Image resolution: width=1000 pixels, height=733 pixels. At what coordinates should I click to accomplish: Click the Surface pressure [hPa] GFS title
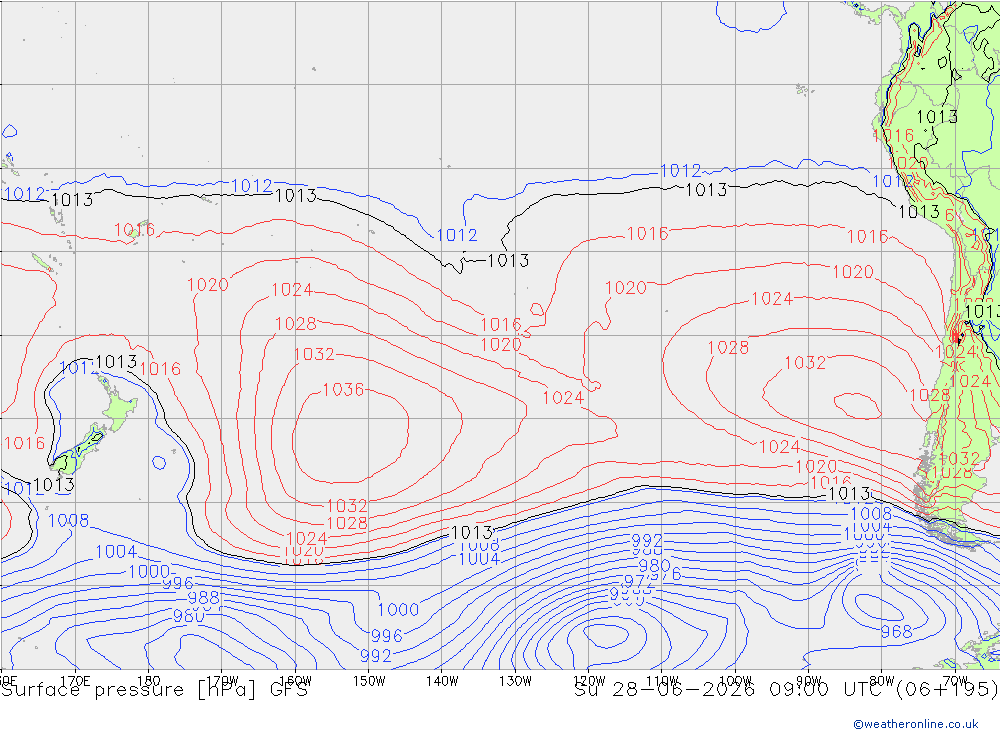[x=154, y=690]
